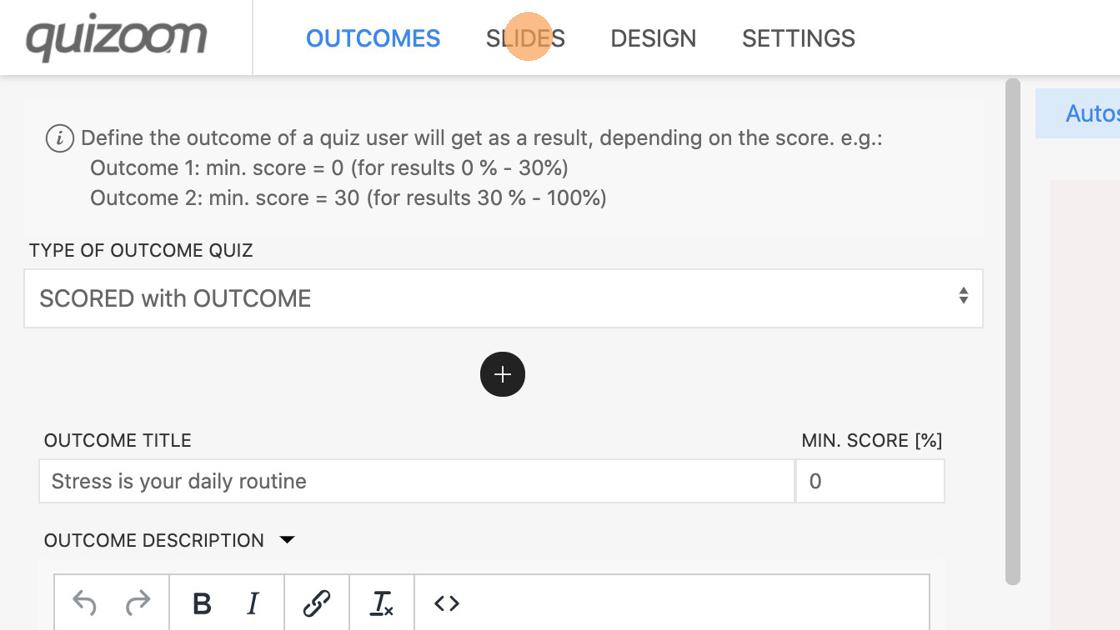Go to the Design tab
1120x630 pixels.
[653, 38]
